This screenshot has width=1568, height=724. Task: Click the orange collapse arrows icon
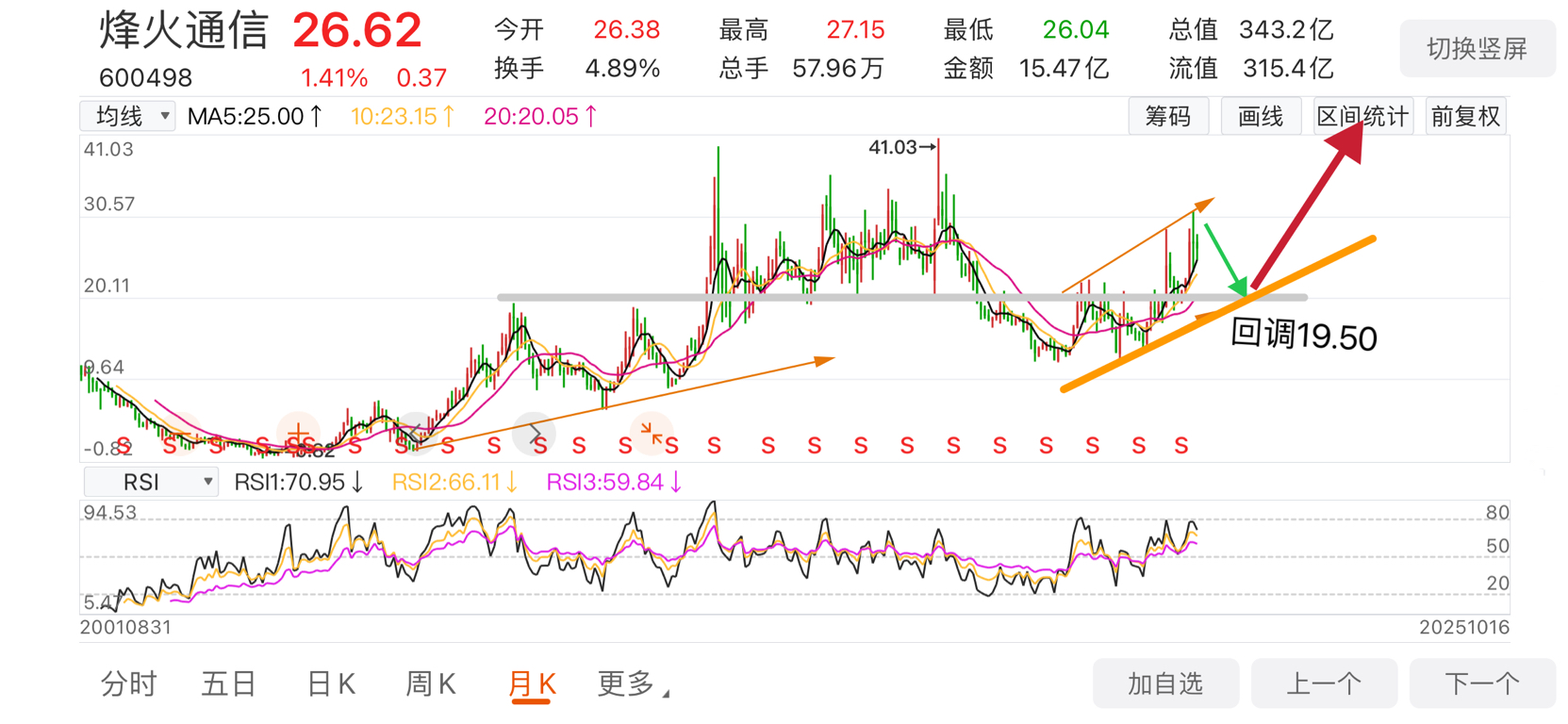click(x=652, y=435)
